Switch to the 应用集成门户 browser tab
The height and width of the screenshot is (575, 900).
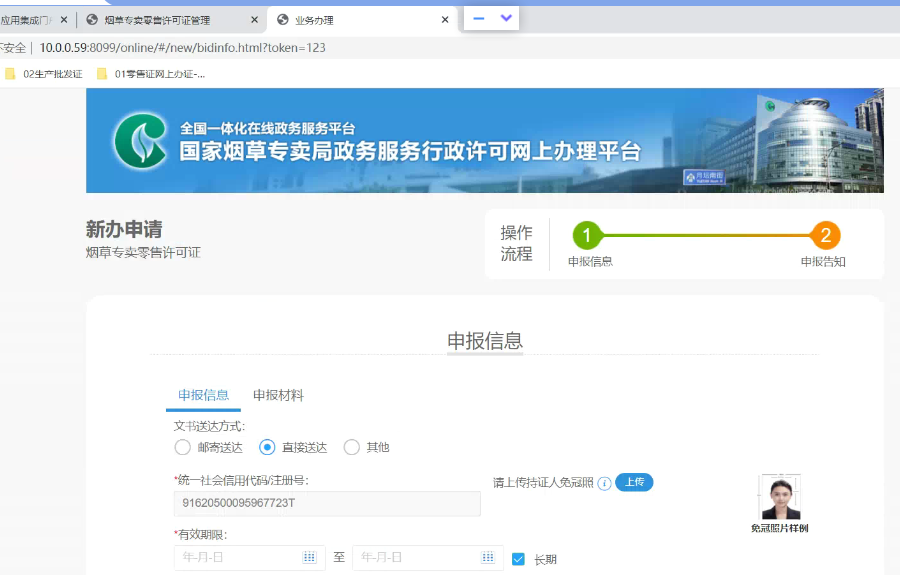coord(36,20)
